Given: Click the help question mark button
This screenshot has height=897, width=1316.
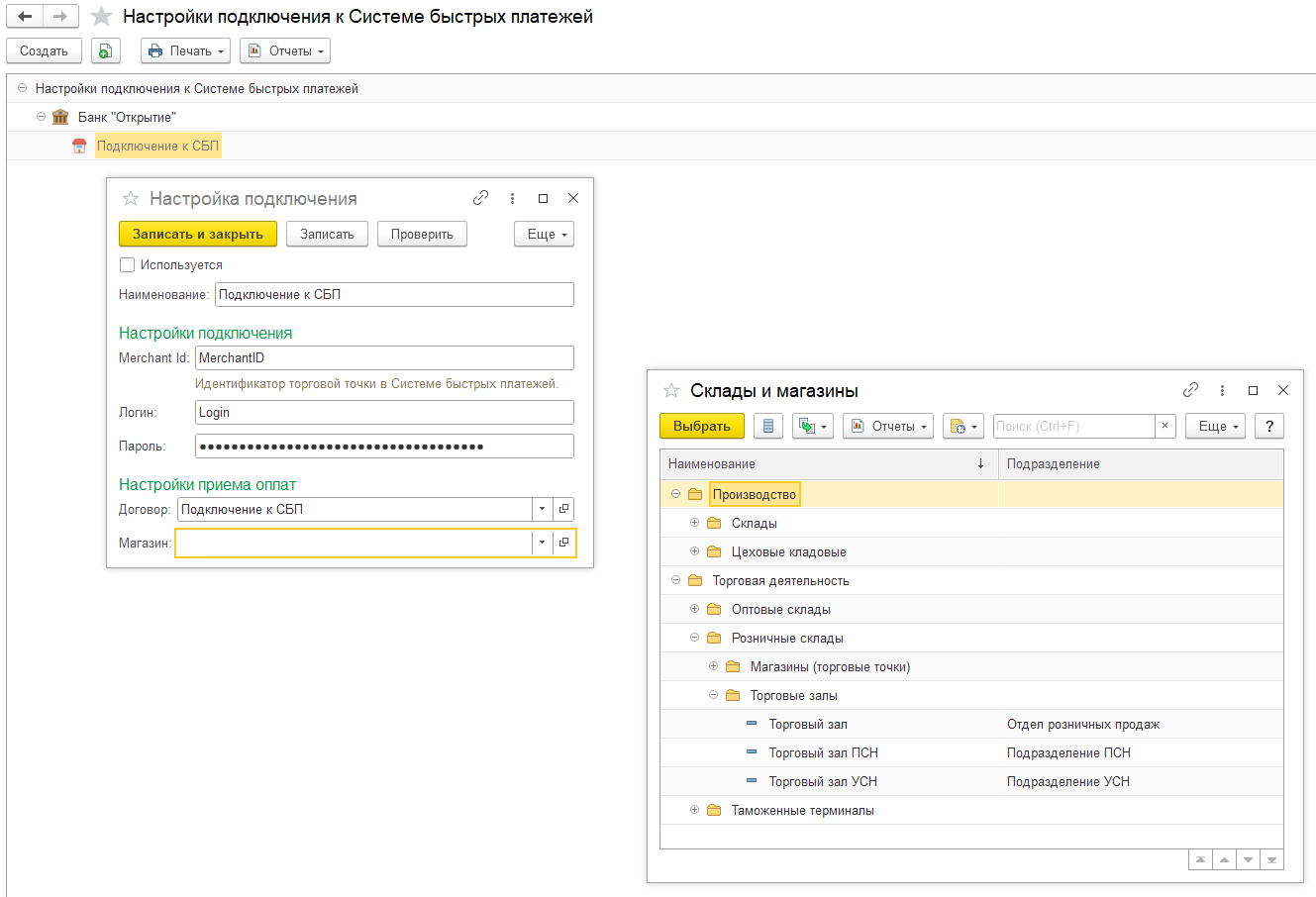Looking at the screenshot, I should coord(1268,426).
